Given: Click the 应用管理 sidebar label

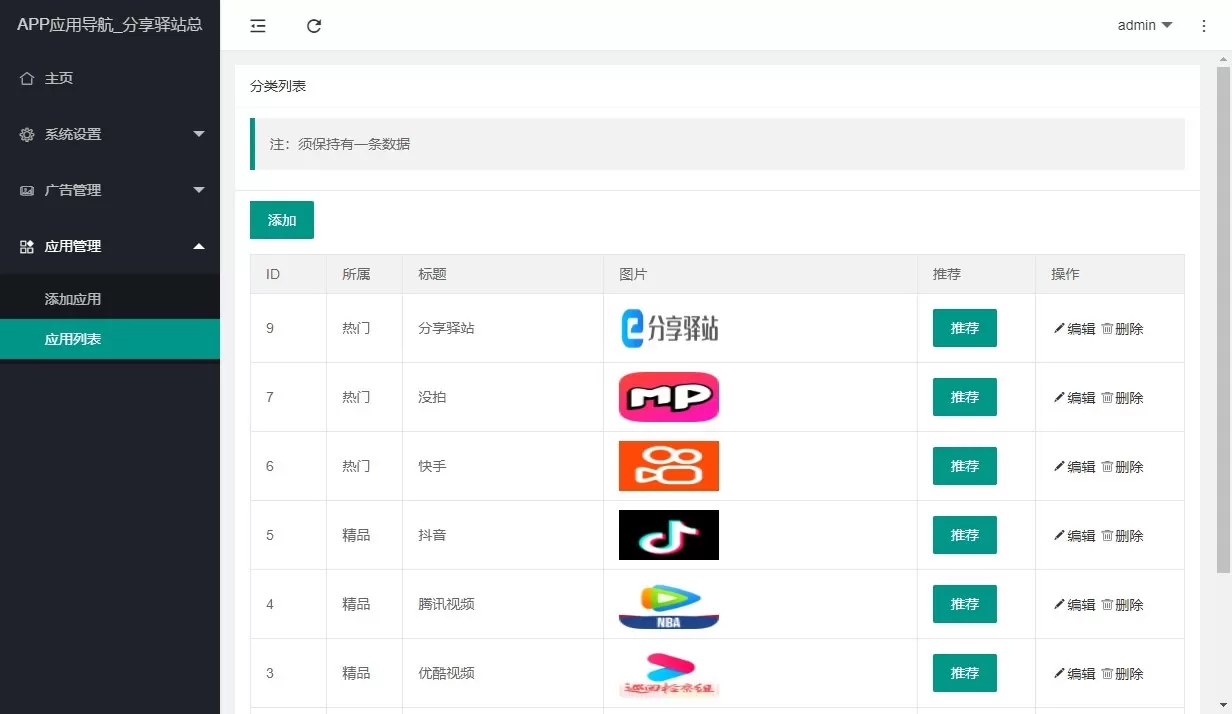Looking at the screenshot, I should point(73,246).
